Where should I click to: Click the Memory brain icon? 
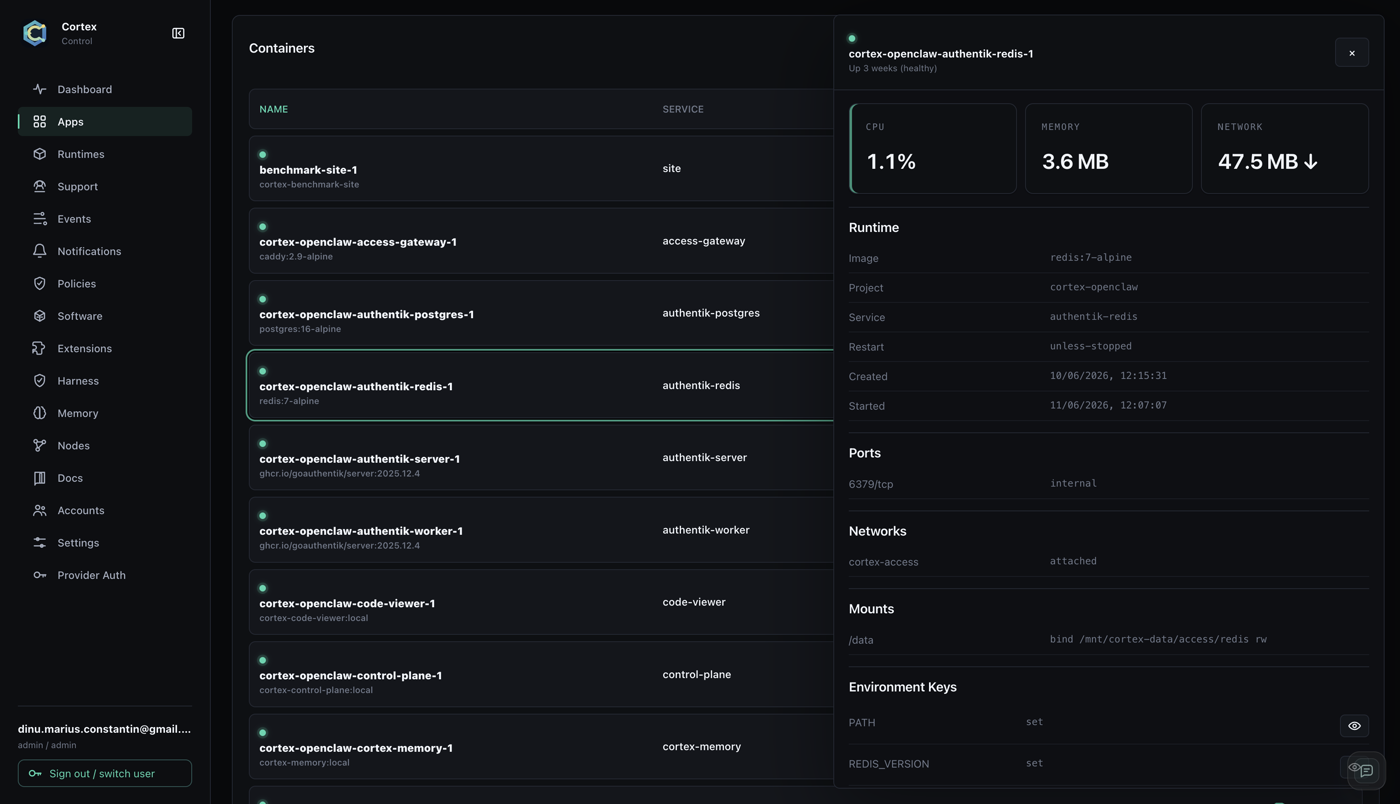click(40, 413)
